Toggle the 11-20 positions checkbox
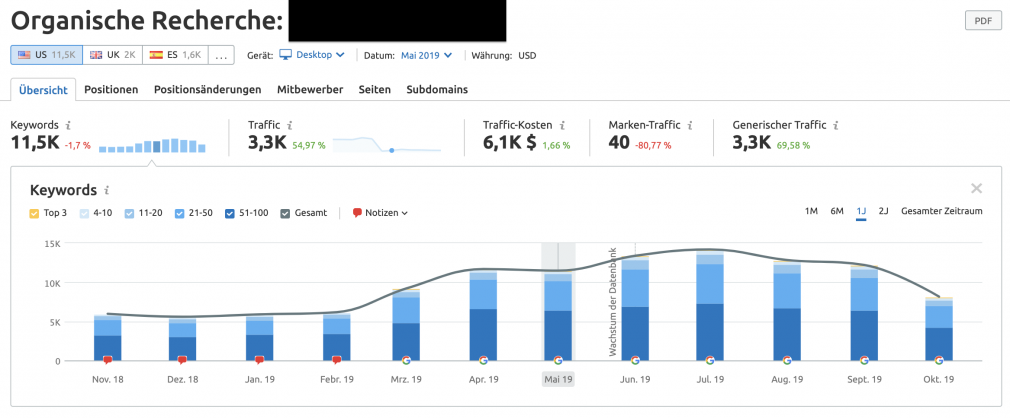Viewport: 1010px width, 418px height. (x=129, y=213)
